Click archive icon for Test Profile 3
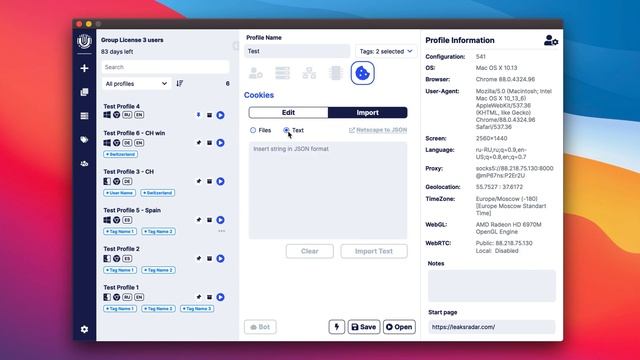Image resolution: width=640 pixels, height=360 pixels. tap(209, 181)
